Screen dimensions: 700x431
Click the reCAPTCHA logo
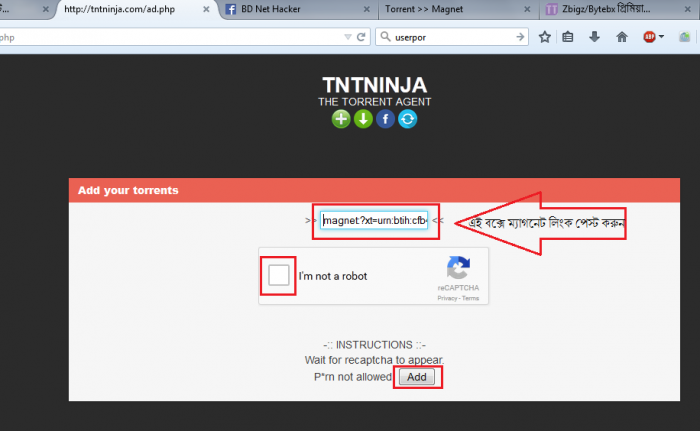tap(458, 268)
